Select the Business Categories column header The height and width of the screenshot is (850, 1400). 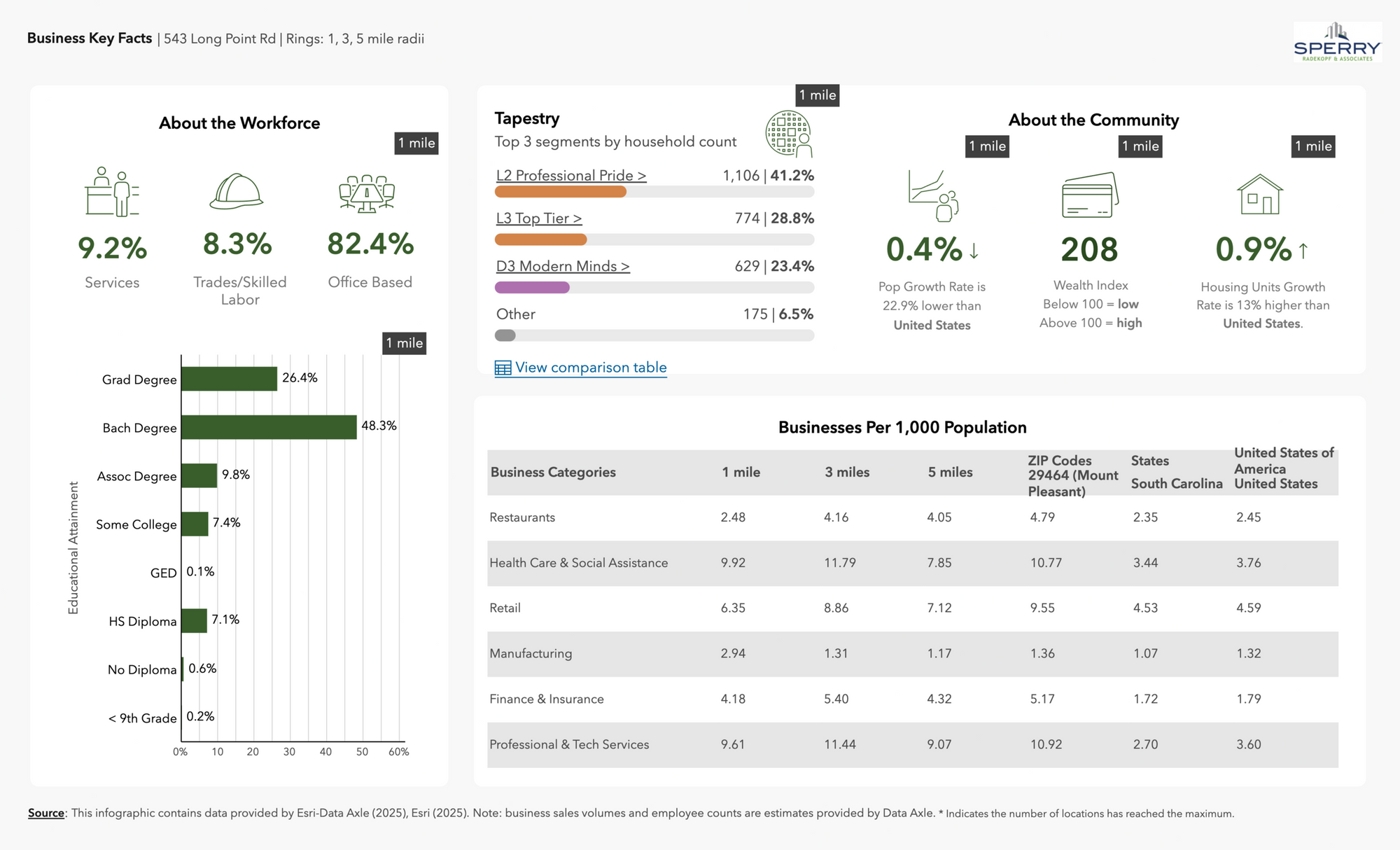pos(553,473)
